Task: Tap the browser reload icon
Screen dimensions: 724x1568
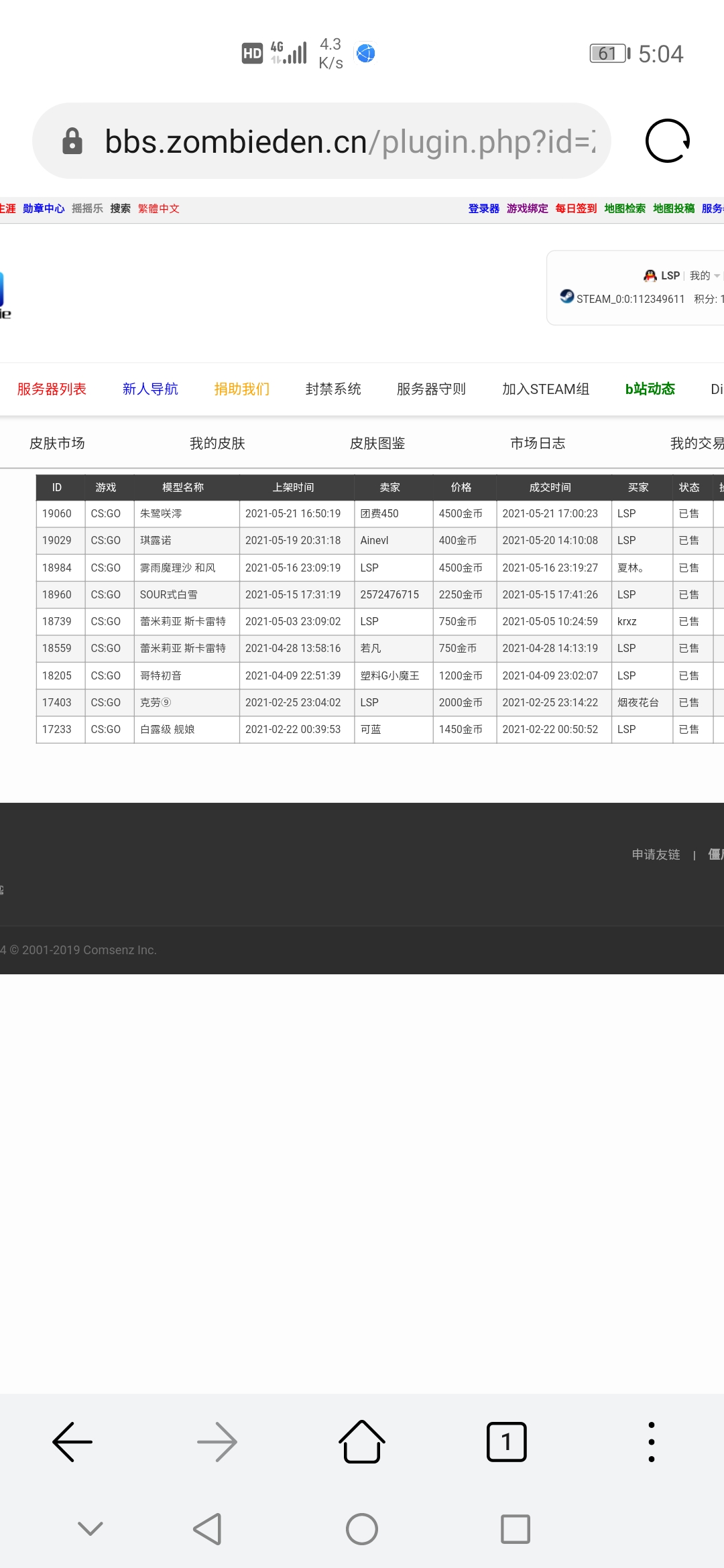Action: pyautogui.click(x=667, y=141)
